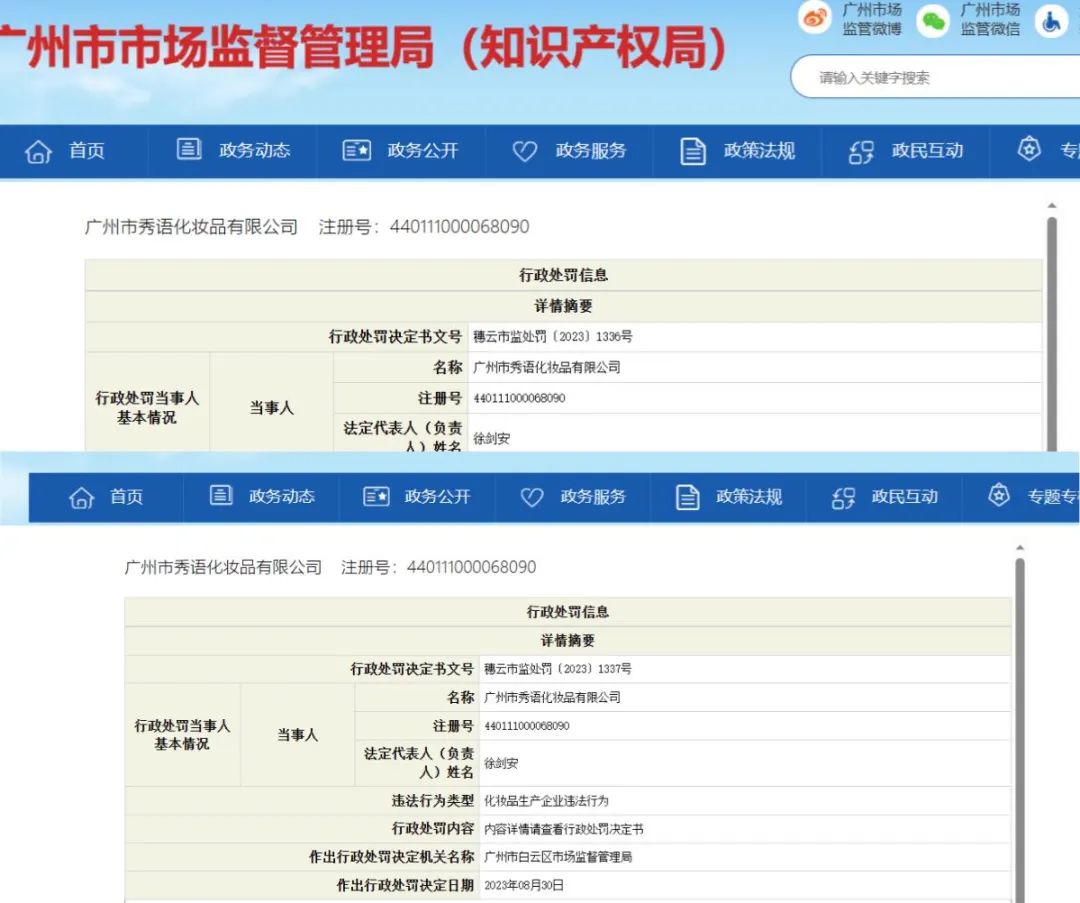Go to 首页 from the lower navigation bar
Viewport: 1080px width, 903px height.
point(126,497)
